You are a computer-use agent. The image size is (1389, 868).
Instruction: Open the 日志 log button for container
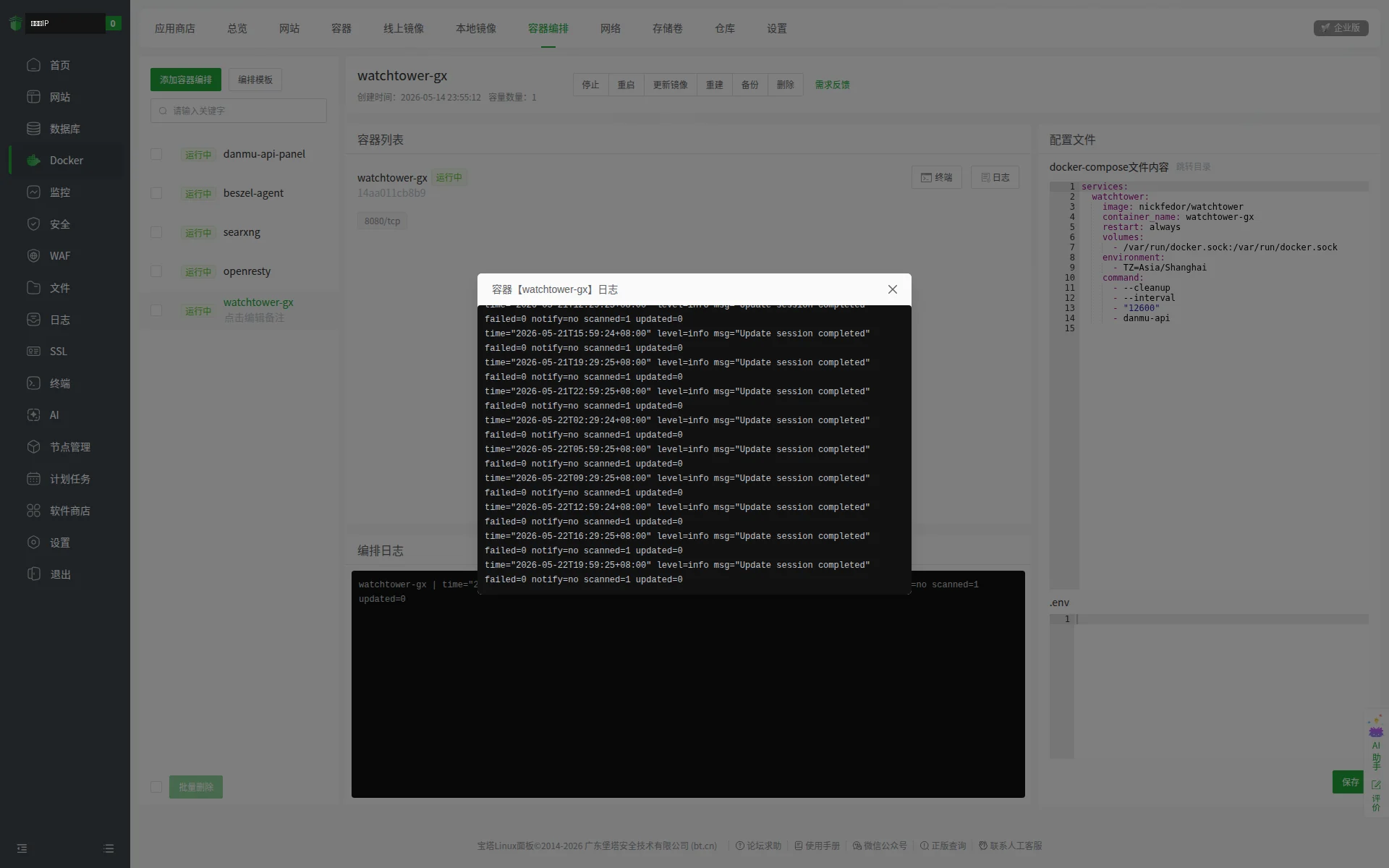tap(995, 177)
